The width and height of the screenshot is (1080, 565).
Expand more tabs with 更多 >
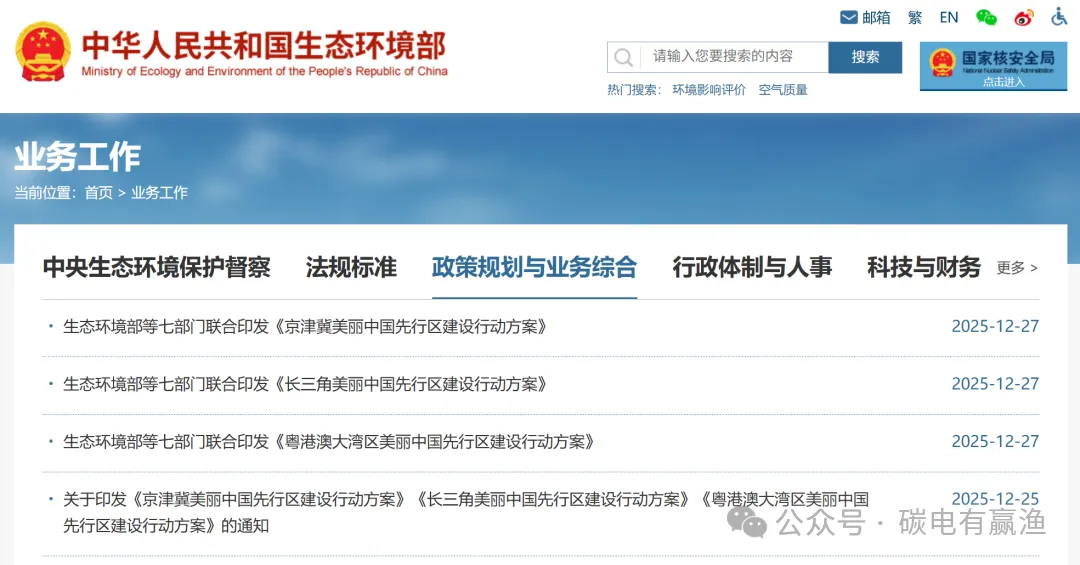click(x=1017, y=268)
